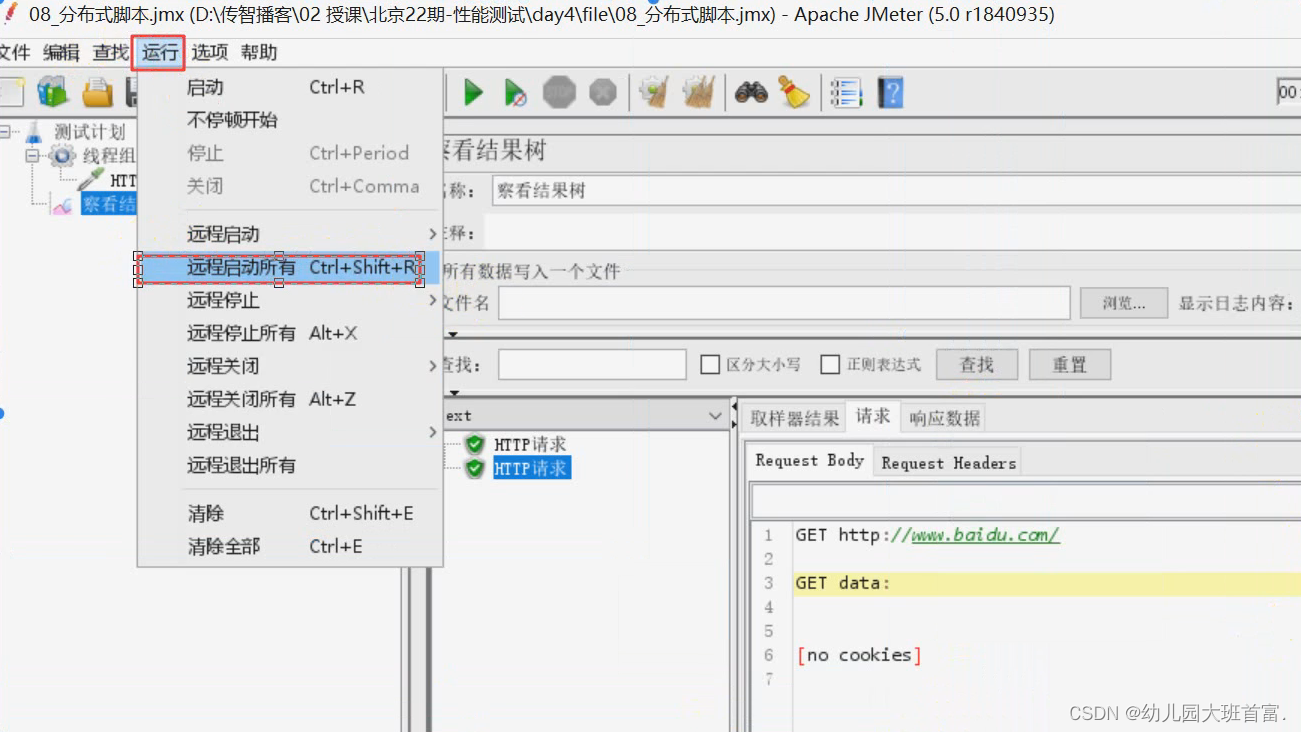Switch to the 响应数据 tab
The image size is (1301, 732).
point(944,418)
